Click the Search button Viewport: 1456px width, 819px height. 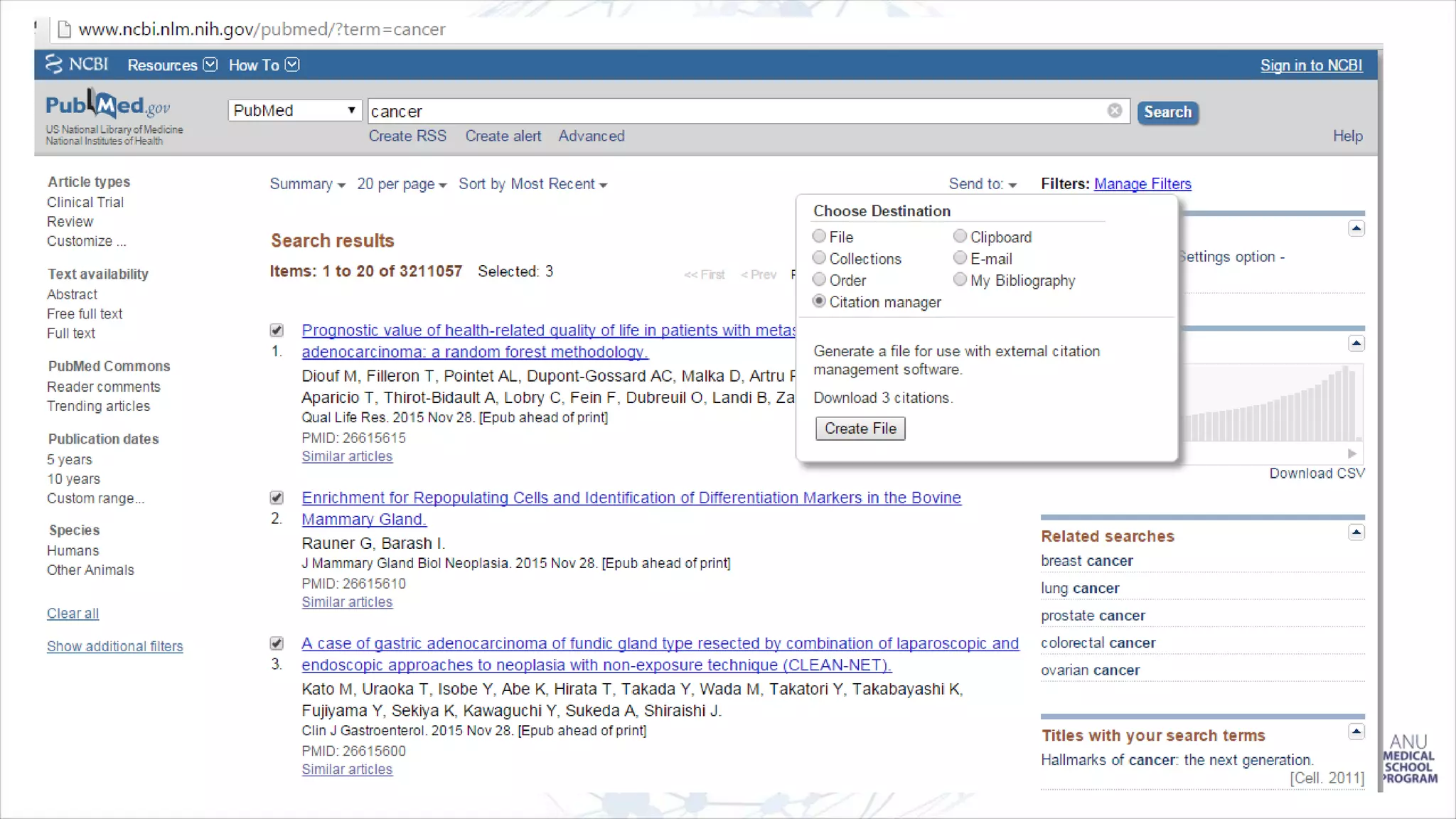[1167, 112]
